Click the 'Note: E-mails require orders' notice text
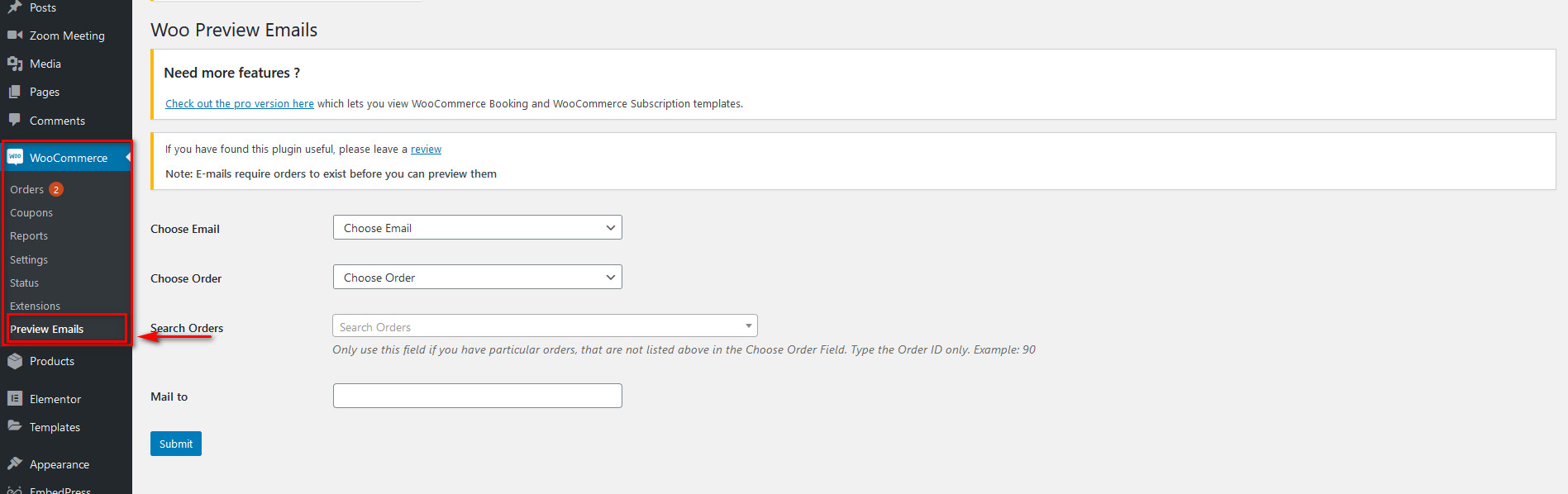Image resolution: width=1568 pixels, height=494 pixels. [x=331, y=173]
